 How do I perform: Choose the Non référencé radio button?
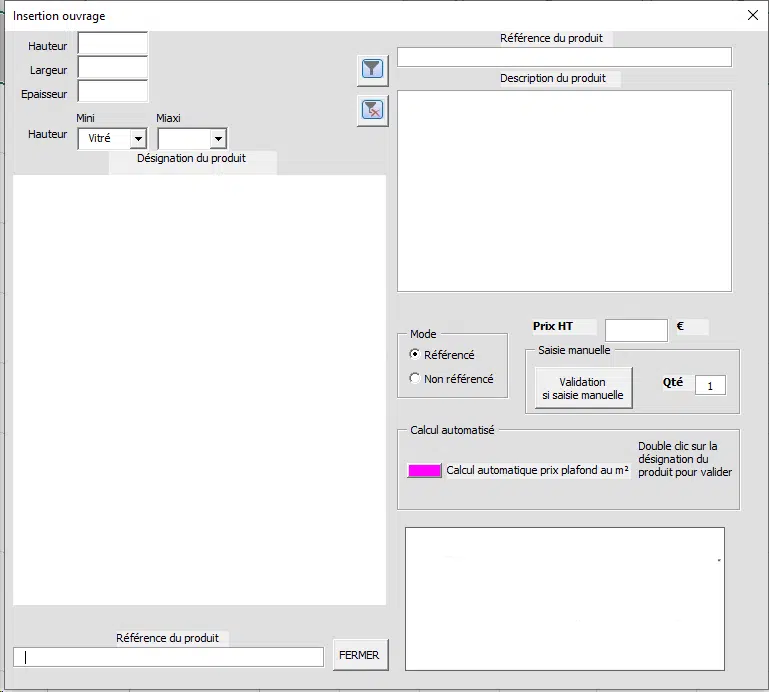416,379
